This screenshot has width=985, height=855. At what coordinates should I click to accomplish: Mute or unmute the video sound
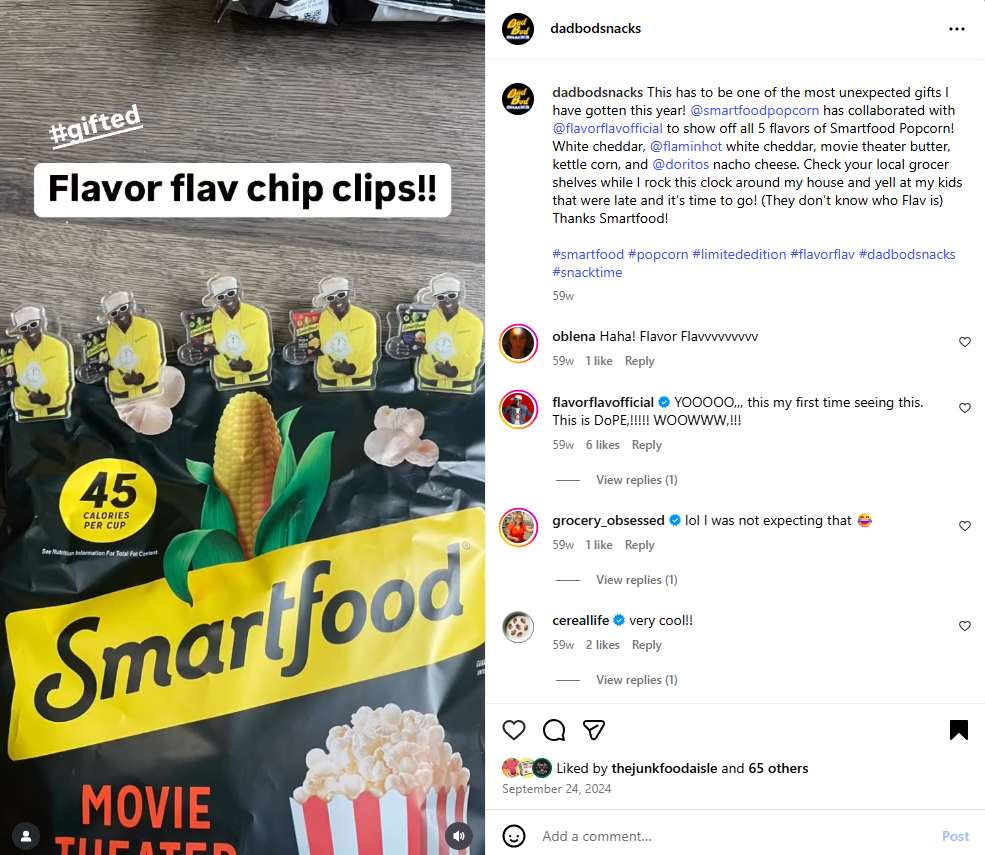[459, 836]
